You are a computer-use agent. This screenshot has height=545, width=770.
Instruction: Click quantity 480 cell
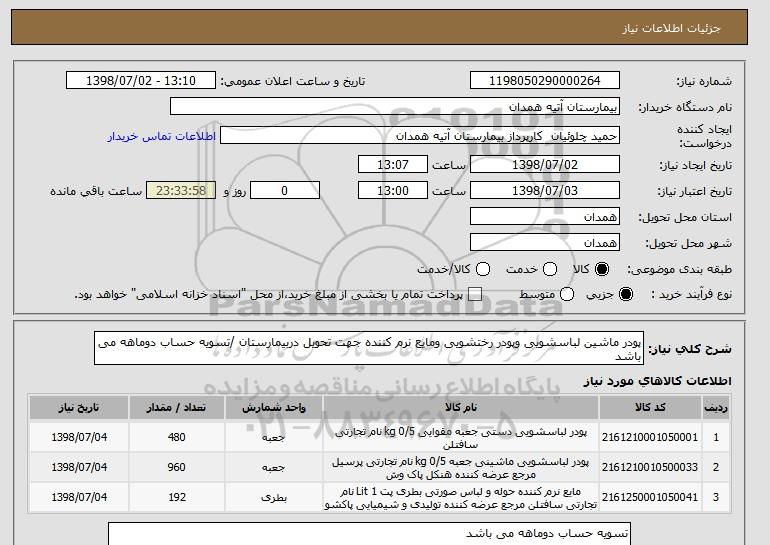tap(177, 437)
